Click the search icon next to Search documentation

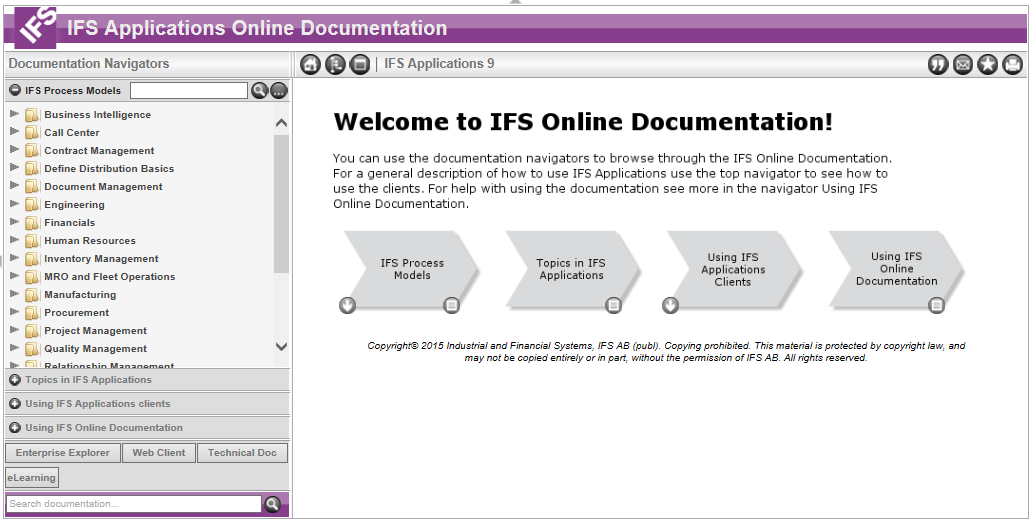tap(272, 504)
